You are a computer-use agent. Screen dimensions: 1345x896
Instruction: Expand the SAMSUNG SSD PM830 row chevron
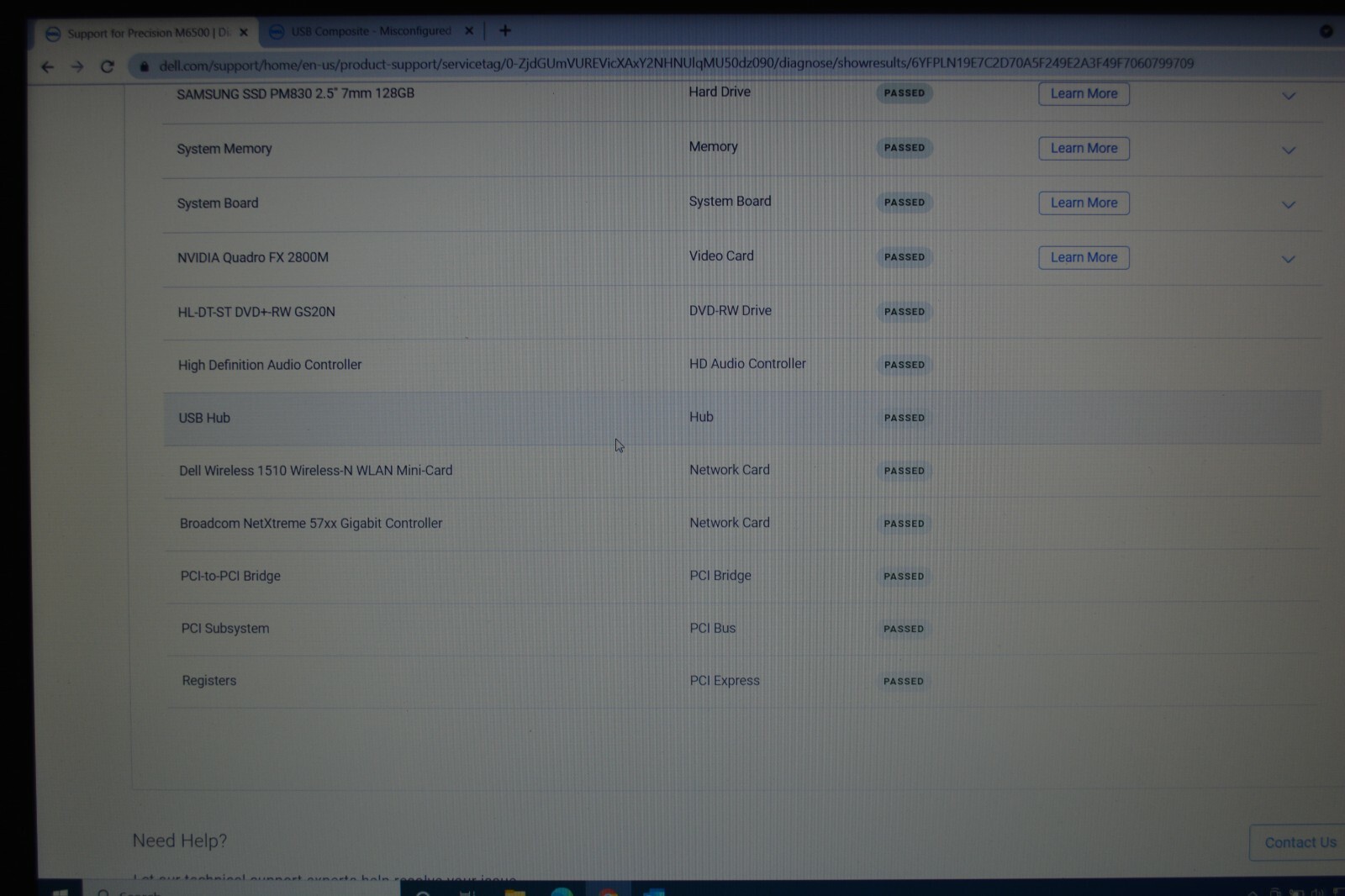tap(1288, 96)
